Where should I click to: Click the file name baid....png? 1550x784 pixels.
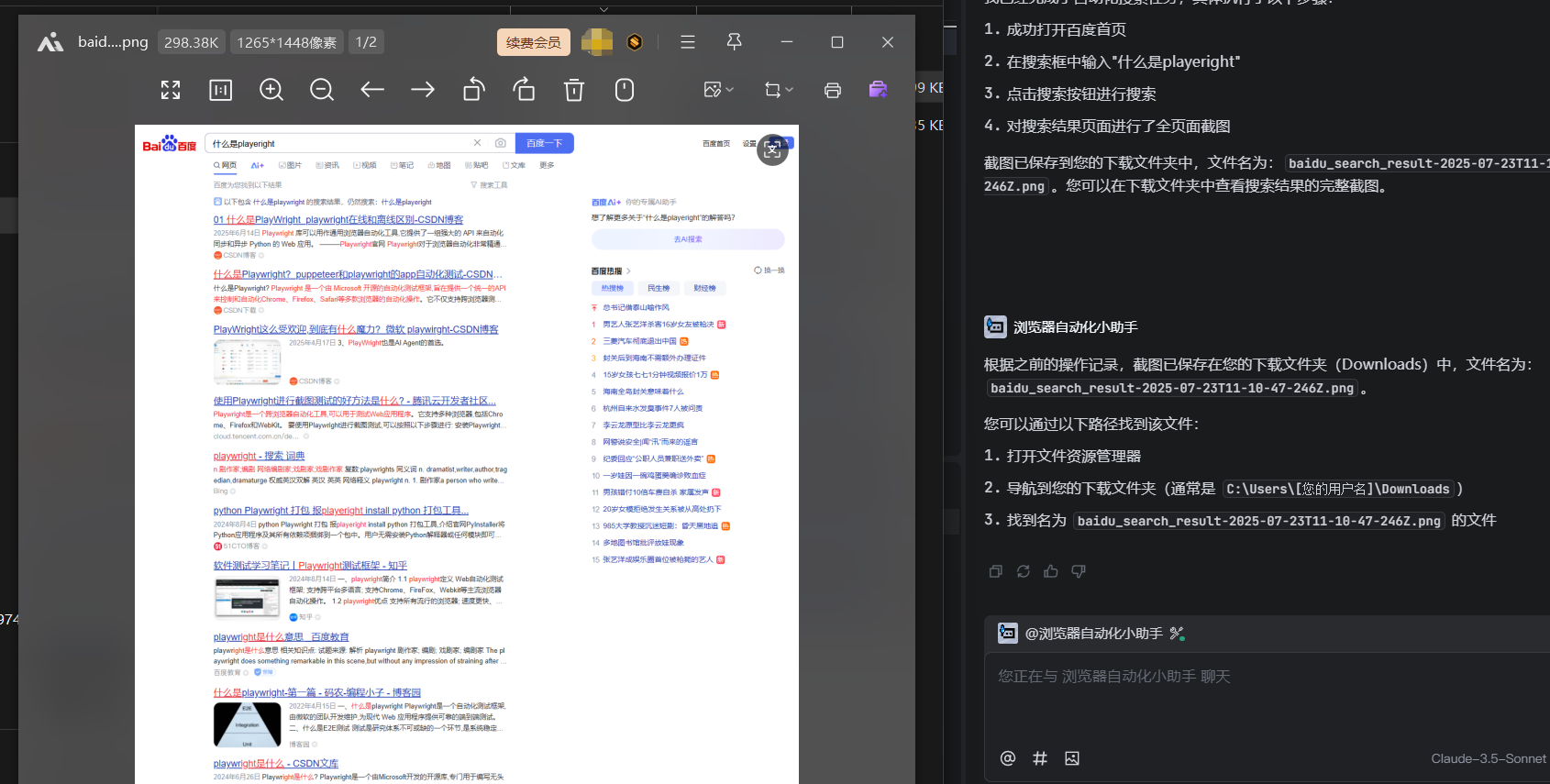coord(113,42)
